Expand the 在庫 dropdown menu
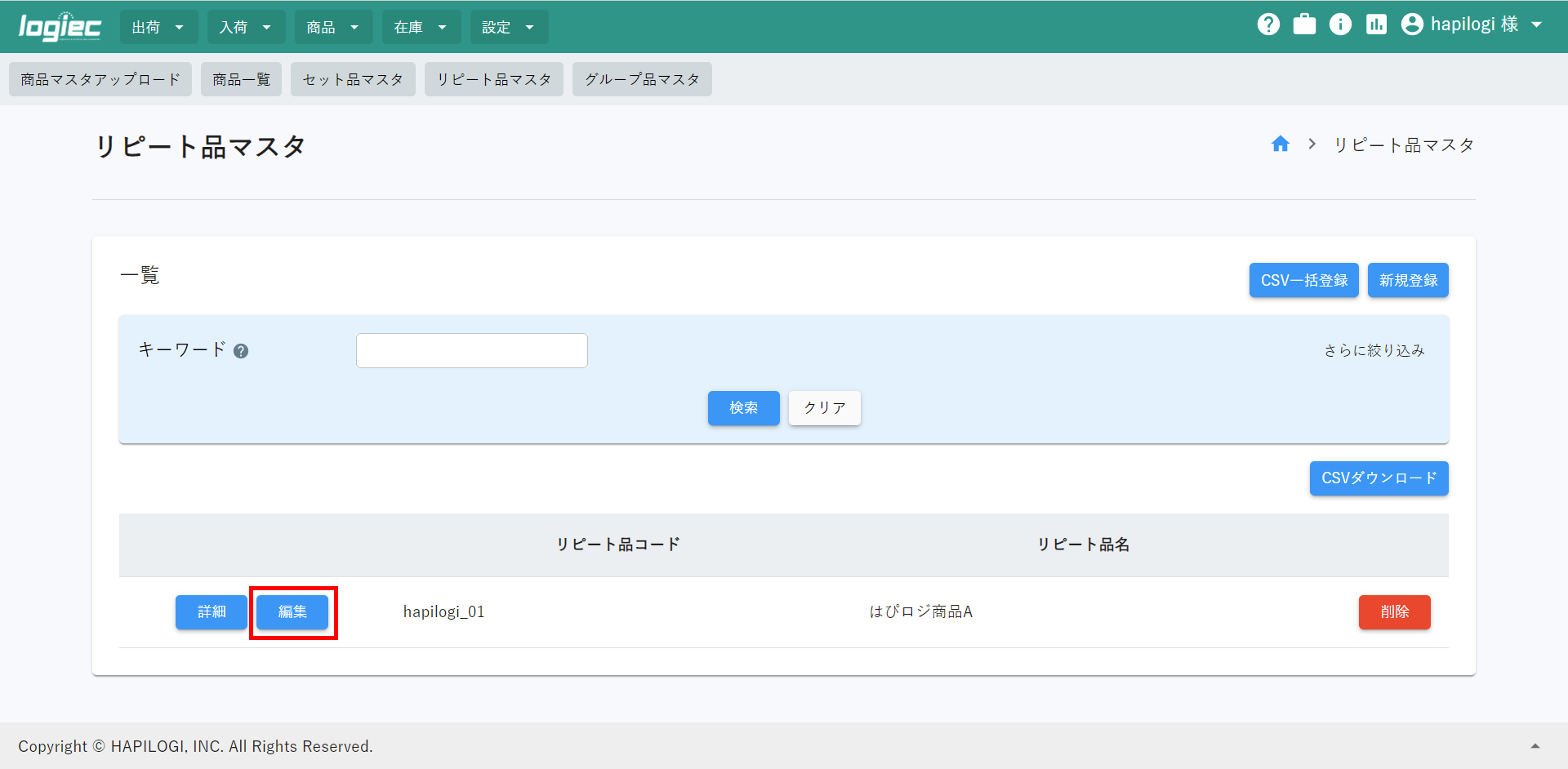The height and width of the screenshot is (769, 1568). 421,27
